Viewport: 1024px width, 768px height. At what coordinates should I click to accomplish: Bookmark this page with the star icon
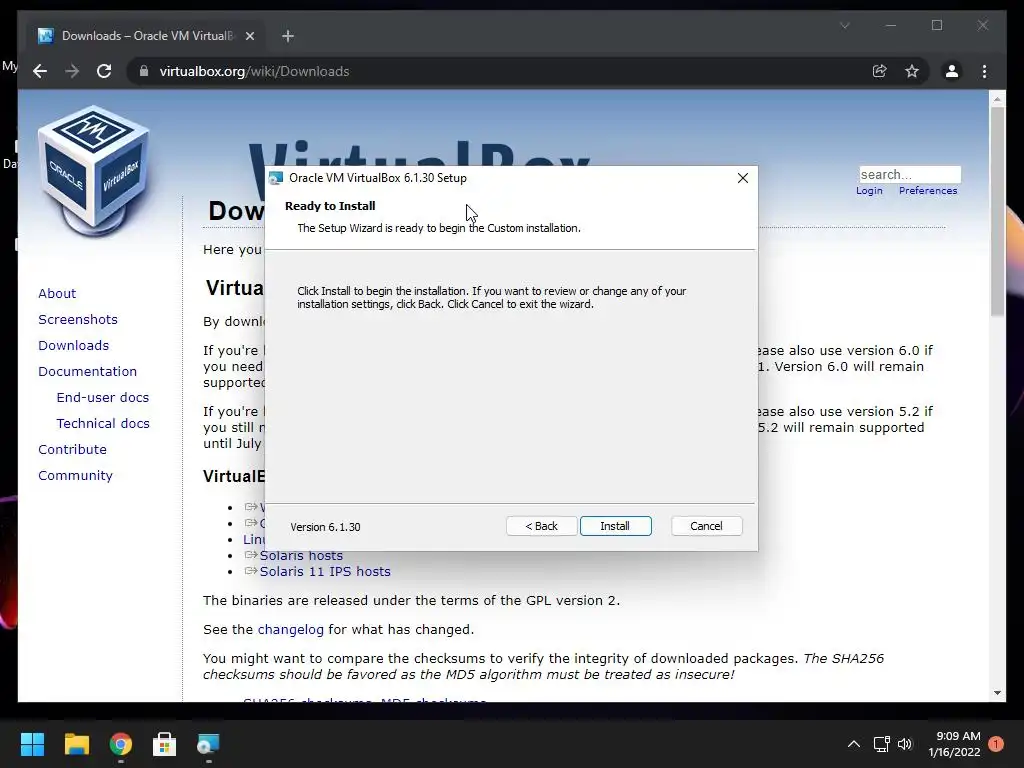pyautogui.click(x=912, y=71)
